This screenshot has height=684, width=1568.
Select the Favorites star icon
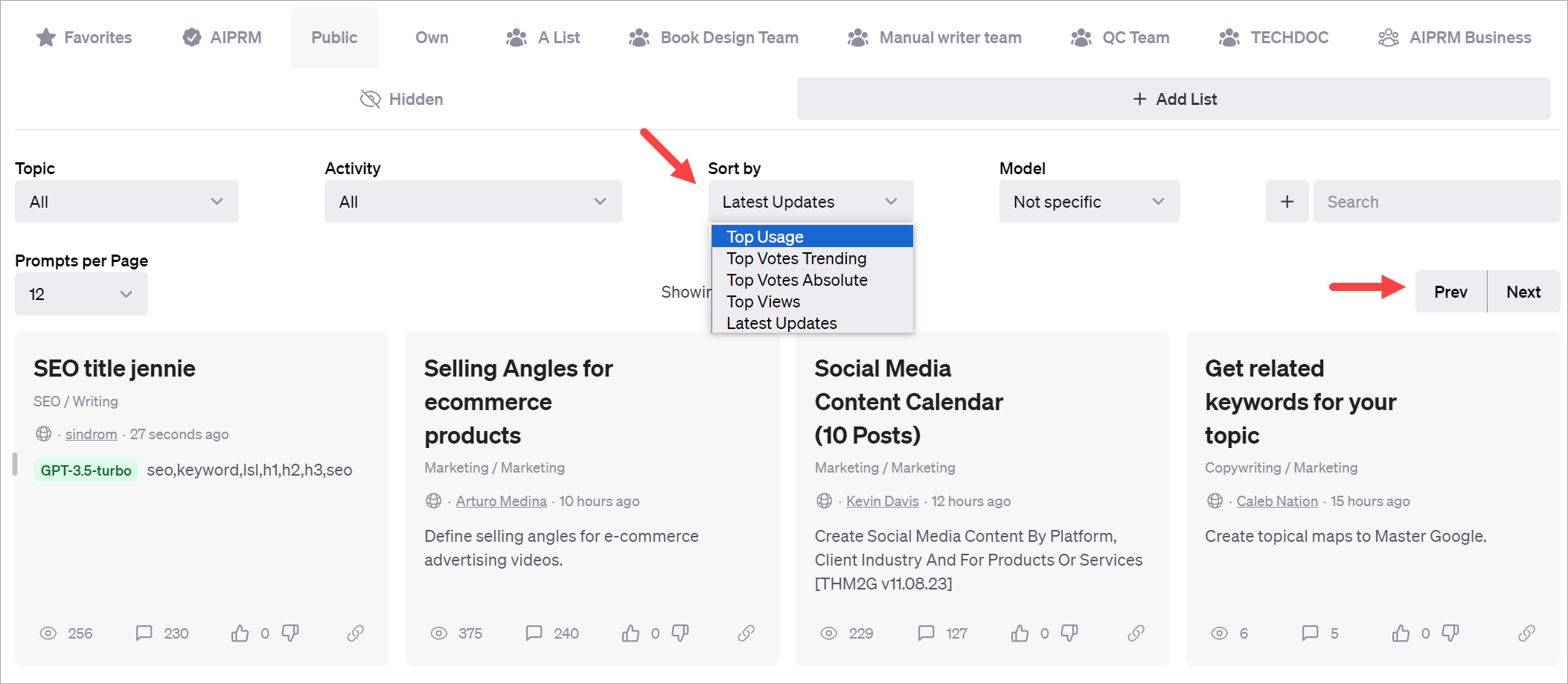(x=46, y=36)
